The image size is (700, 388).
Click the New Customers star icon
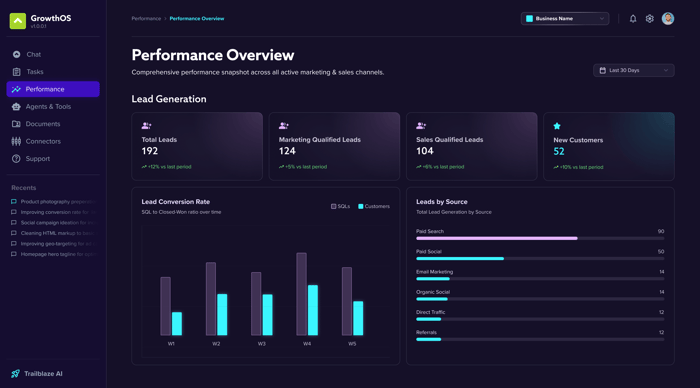click(x=557, y=126)
